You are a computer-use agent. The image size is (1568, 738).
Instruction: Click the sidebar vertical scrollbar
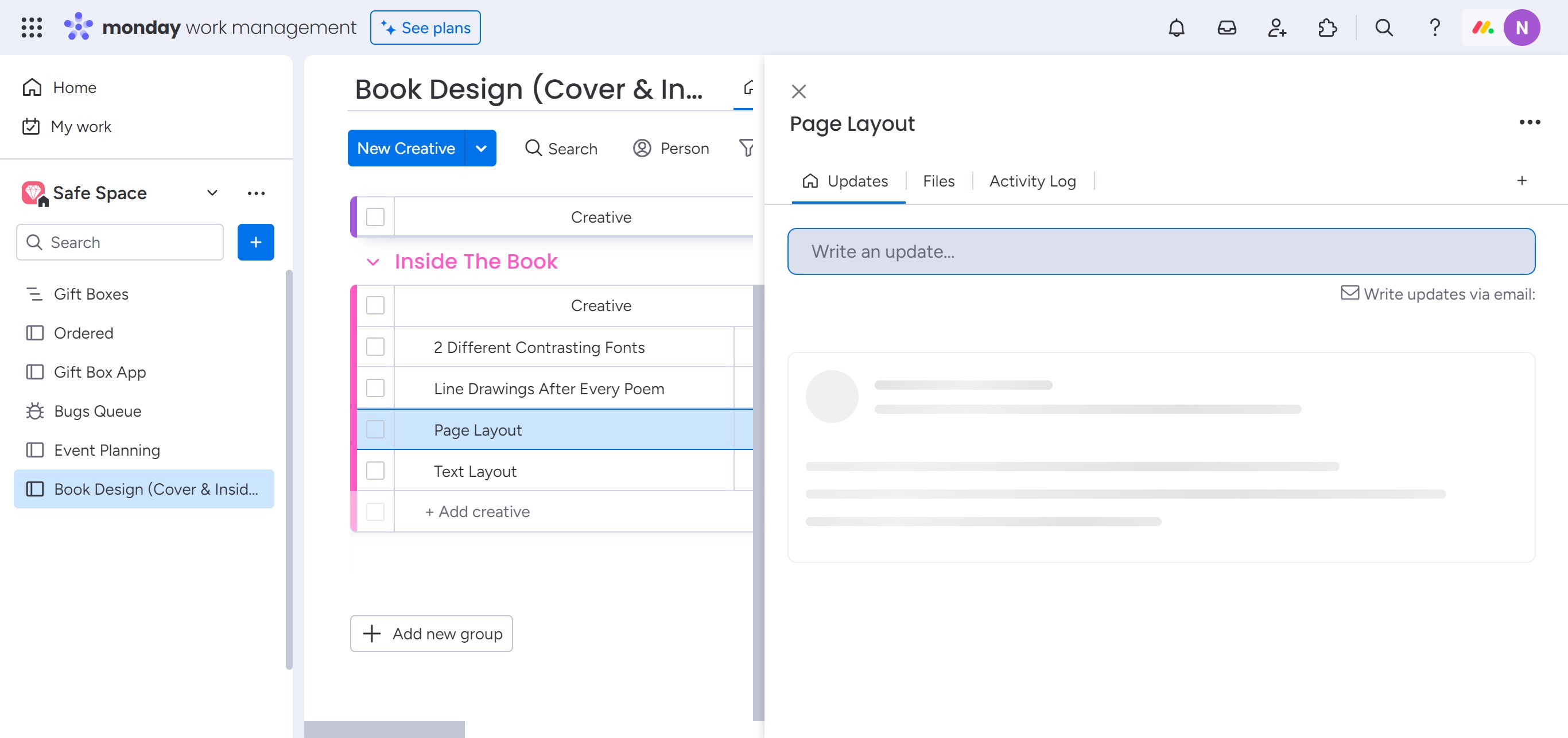tap(289, 468)
